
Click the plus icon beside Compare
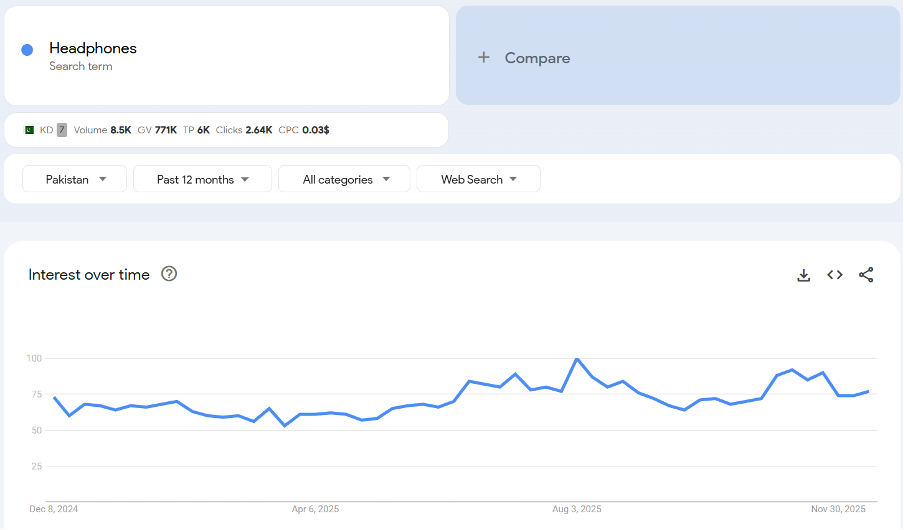pyautogui.click(x=484, y=58)
